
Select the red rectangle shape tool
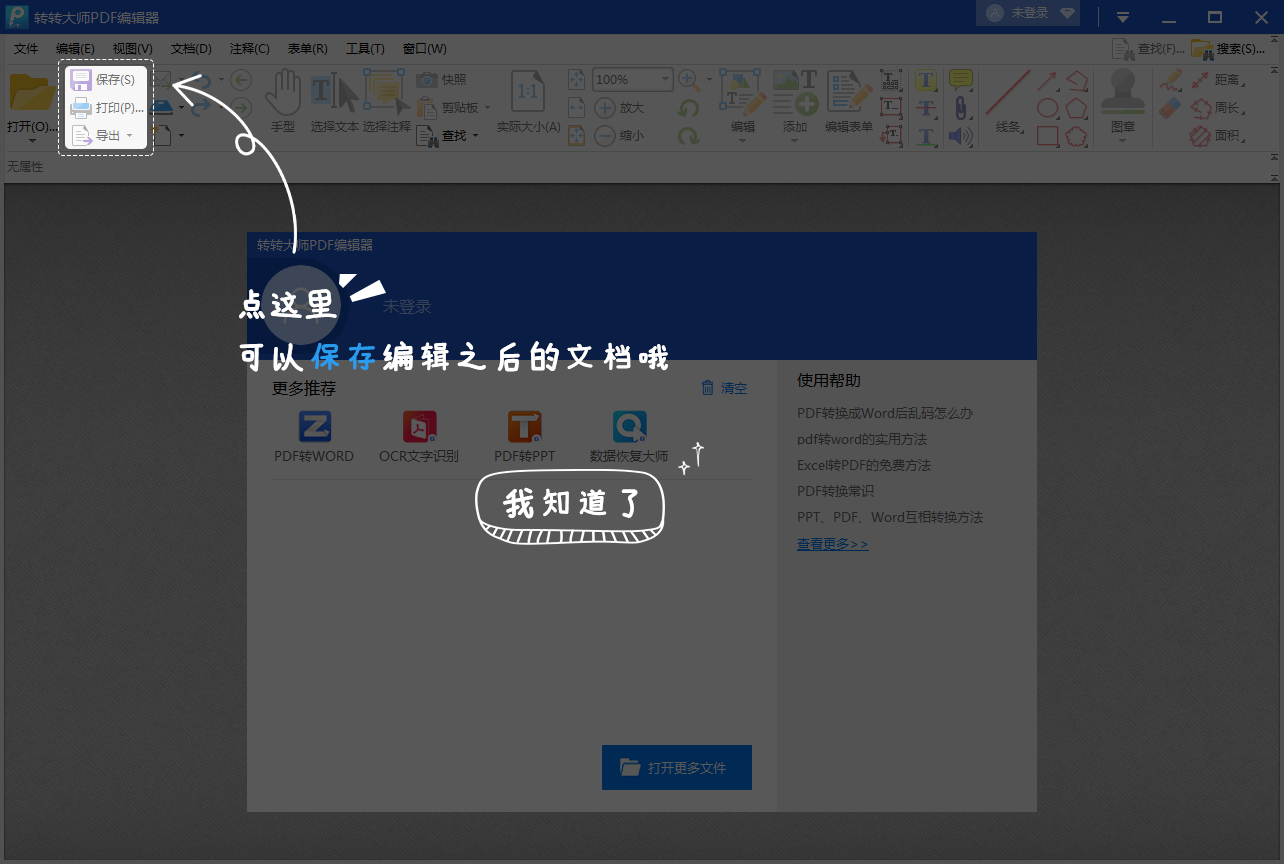click(1047, 135)
